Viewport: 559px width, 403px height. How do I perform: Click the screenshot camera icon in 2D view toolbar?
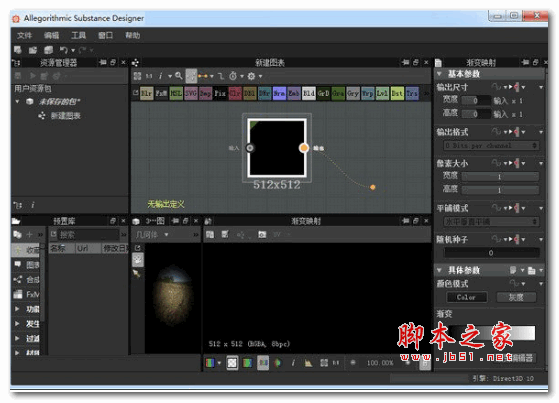tap(262, 234)
